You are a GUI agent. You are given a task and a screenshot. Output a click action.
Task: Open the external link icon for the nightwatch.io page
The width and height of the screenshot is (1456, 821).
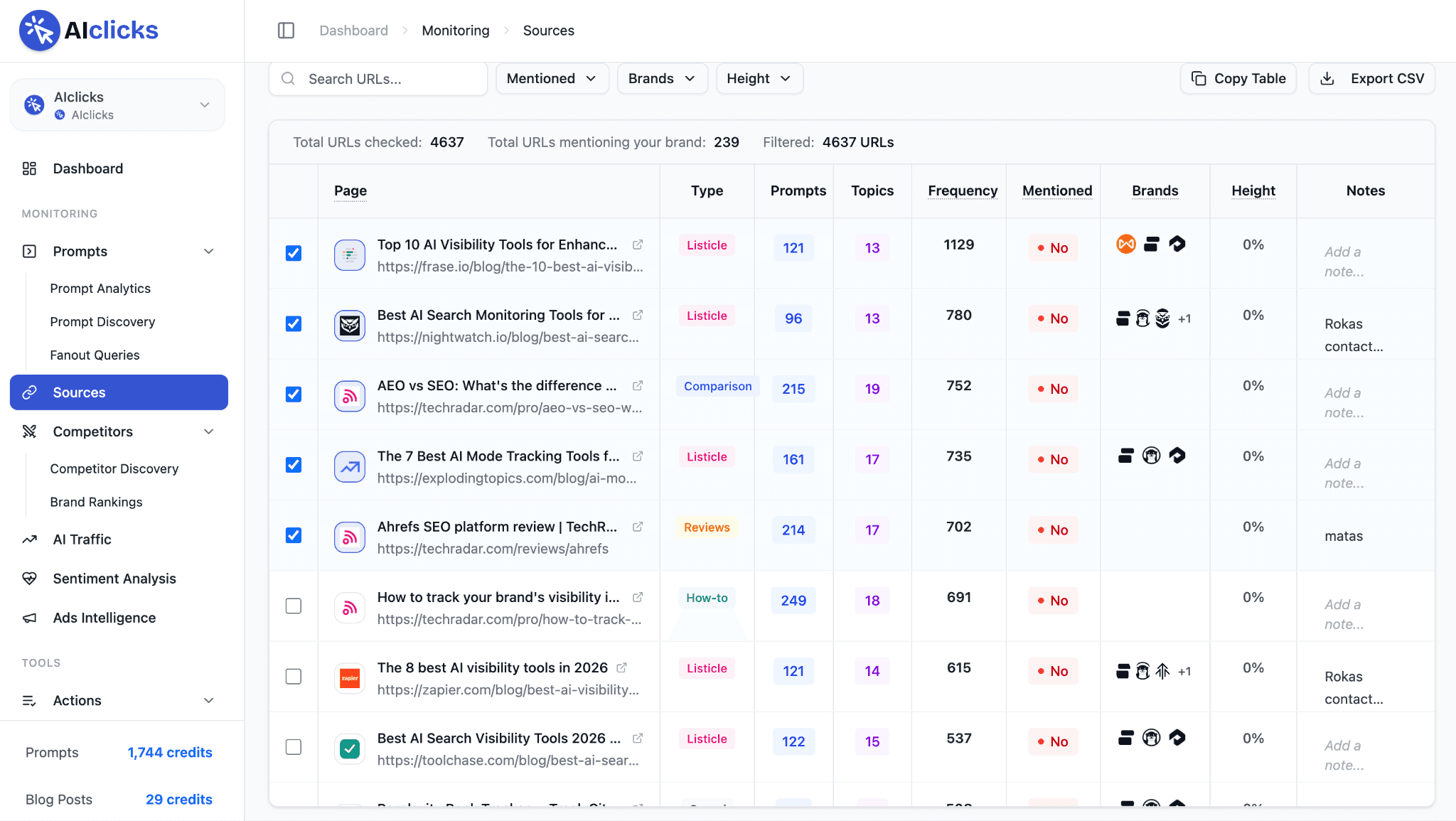coord(638,315)
